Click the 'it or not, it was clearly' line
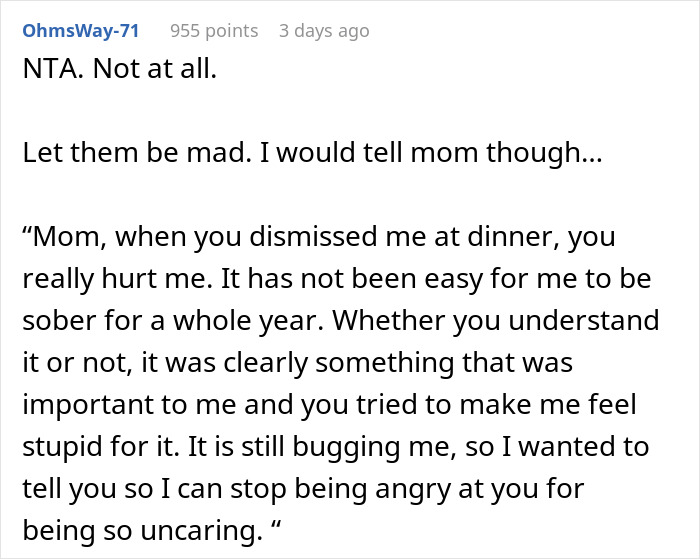Viewport: 700px width, 559px height. (x=297, y=363)
